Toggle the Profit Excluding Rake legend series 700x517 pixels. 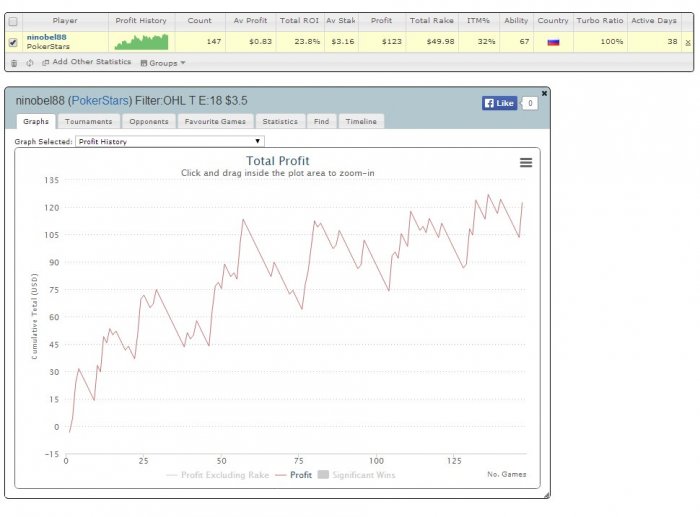click(217, 475)
